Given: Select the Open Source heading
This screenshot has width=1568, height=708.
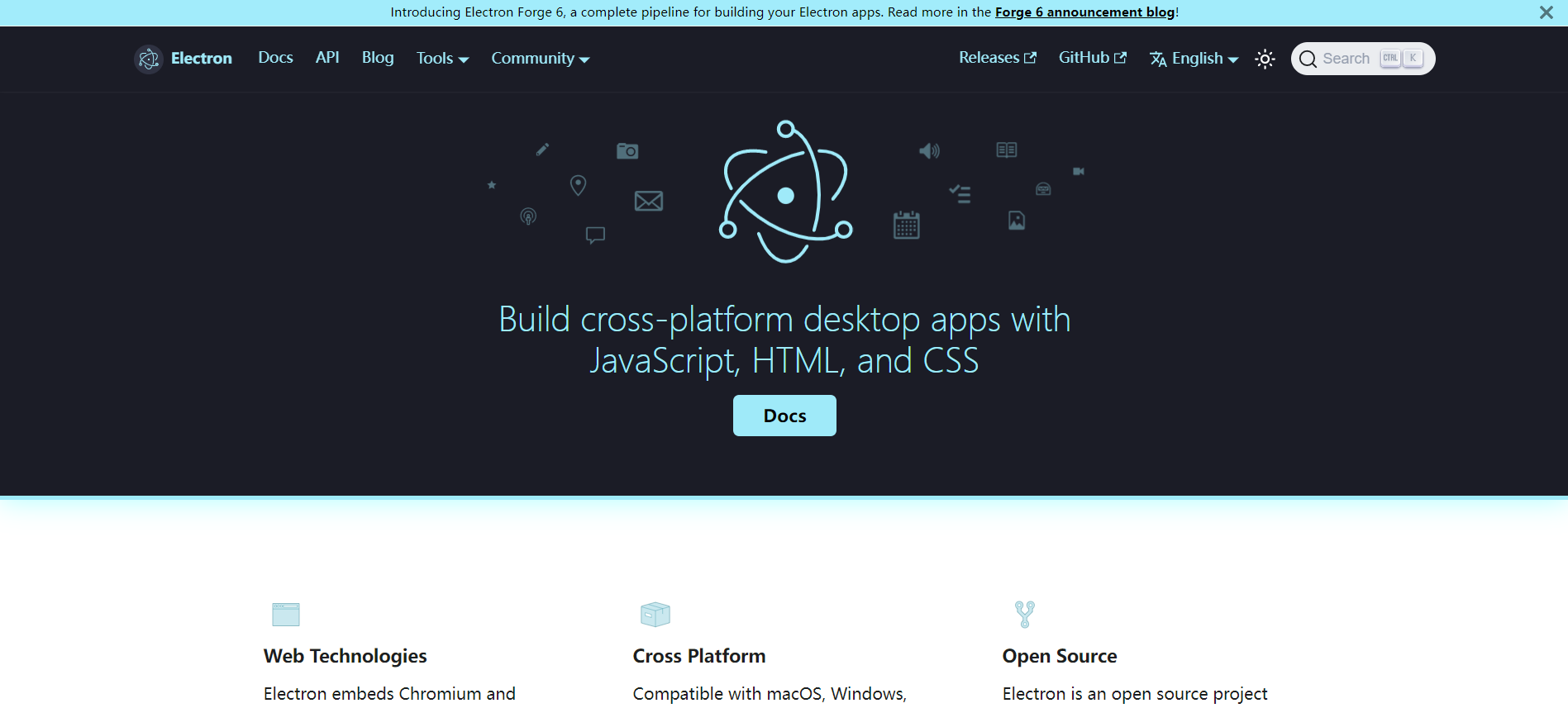Looking at the screenshot, I should [1060, 656].
